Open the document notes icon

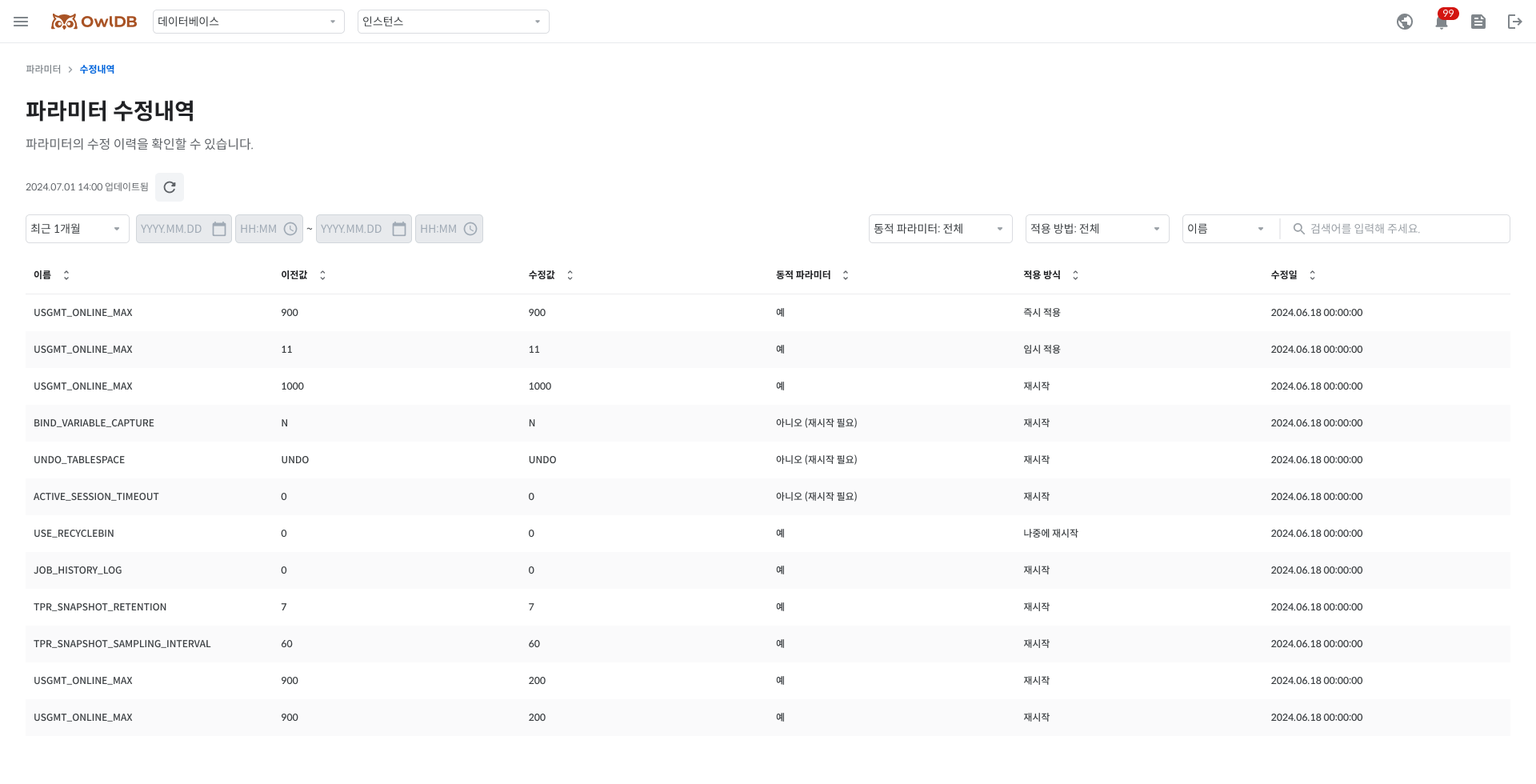[x=1478, y=22]
